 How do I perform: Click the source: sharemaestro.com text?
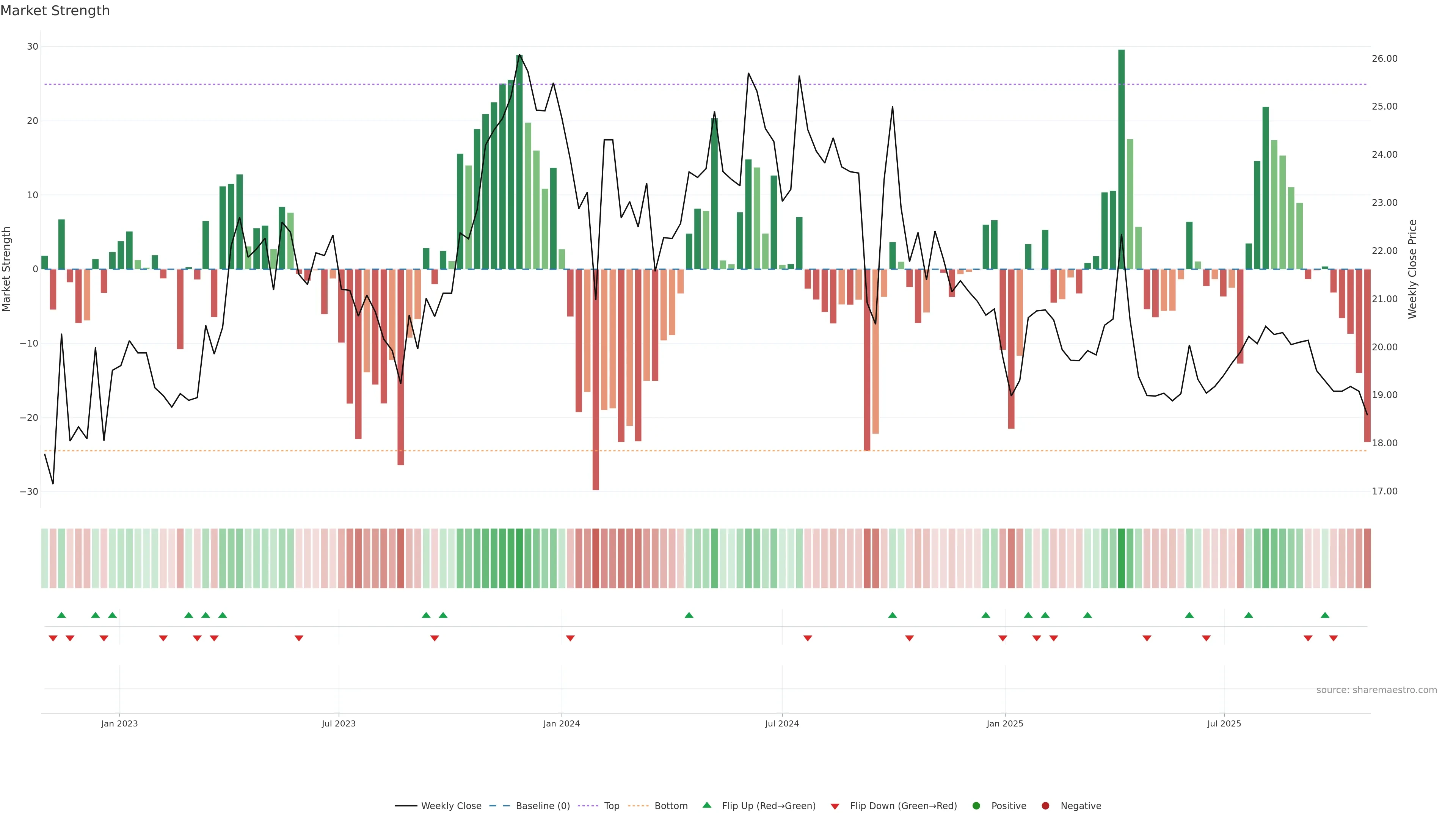point(1376,690)
